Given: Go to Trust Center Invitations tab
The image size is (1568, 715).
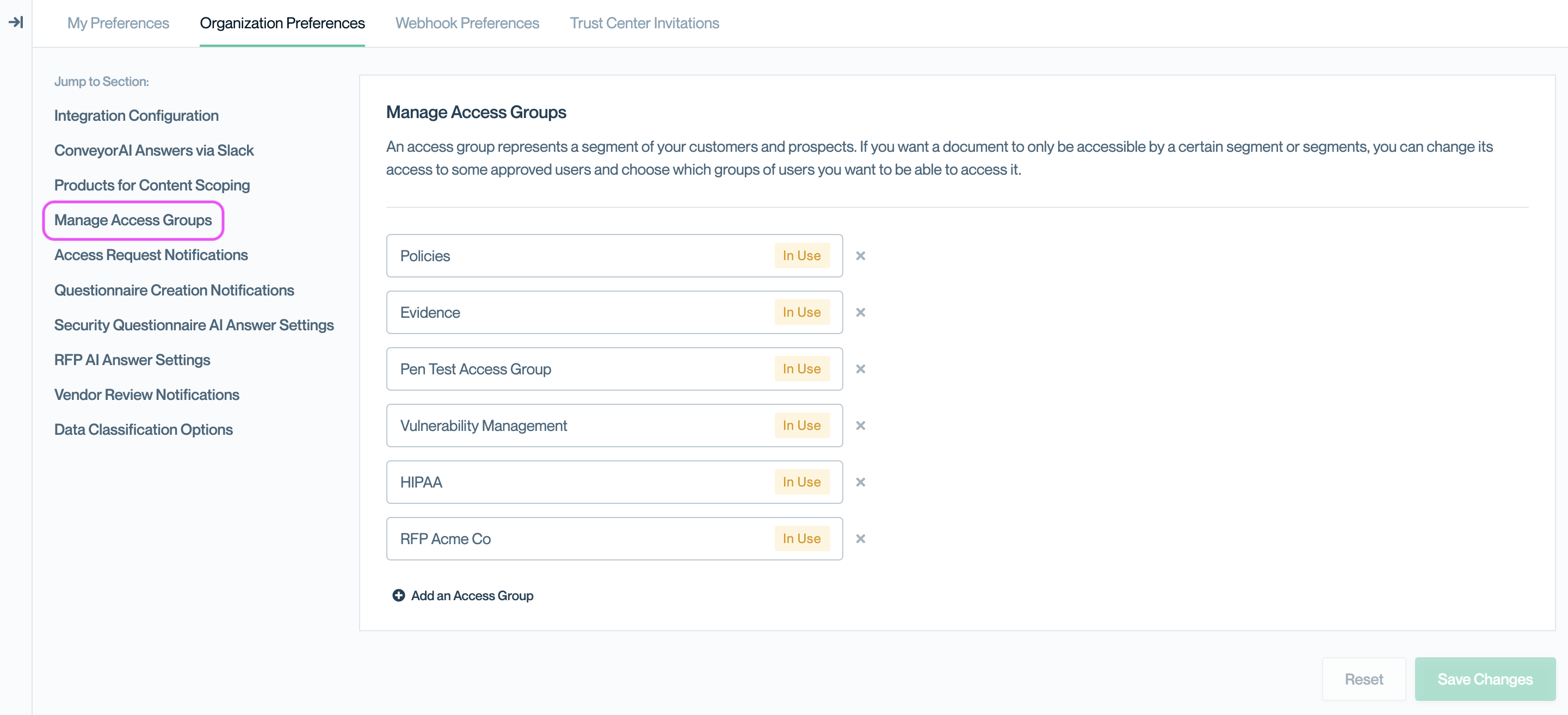Looking at the screenshot, I should (x=644, y=23).
